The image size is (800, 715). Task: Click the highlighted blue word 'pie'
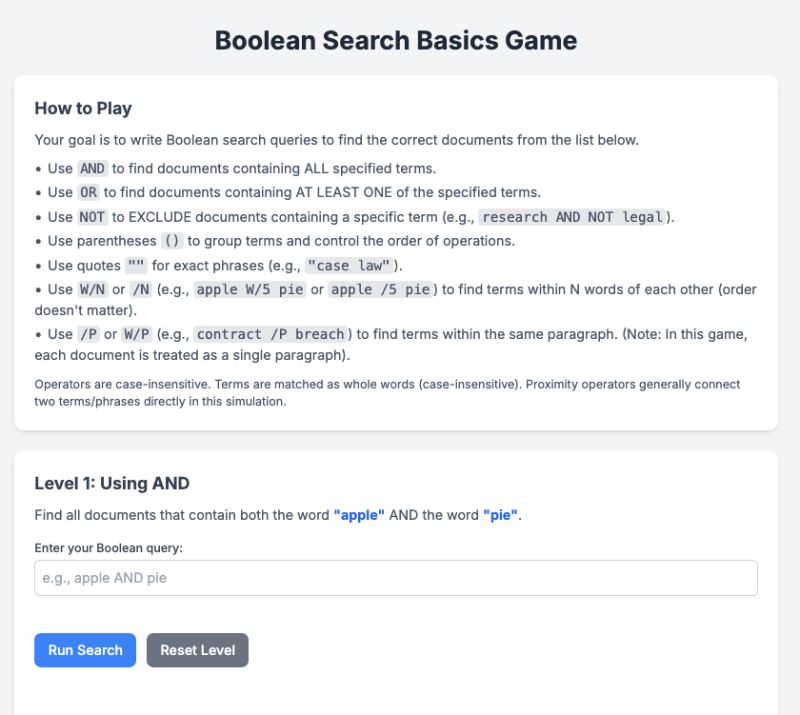tap(503, 515)
